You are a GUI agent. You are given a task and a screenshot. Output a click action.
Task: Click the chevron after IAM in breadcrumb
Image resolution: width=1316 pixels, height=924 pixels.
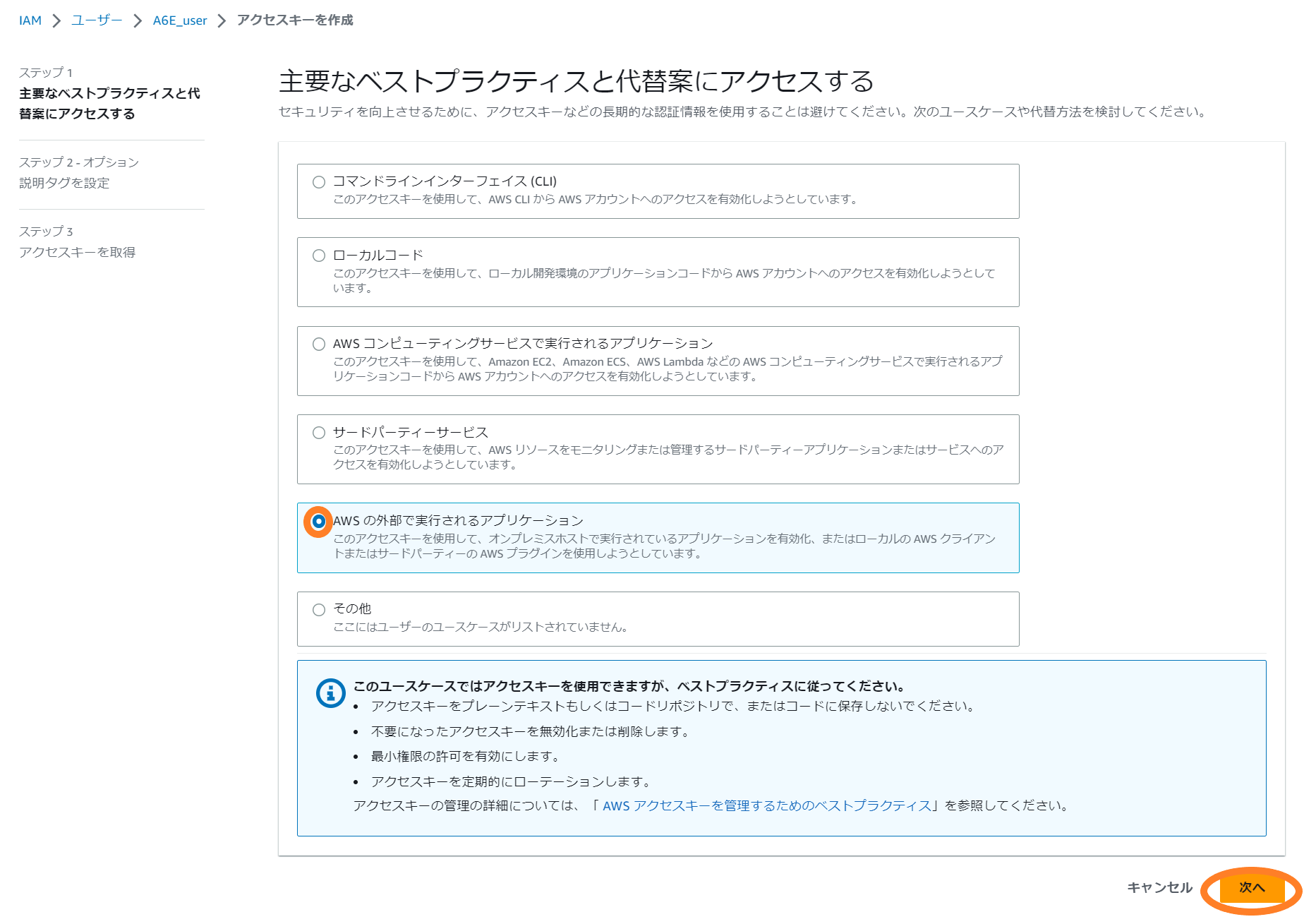click(x=56, y=20)
